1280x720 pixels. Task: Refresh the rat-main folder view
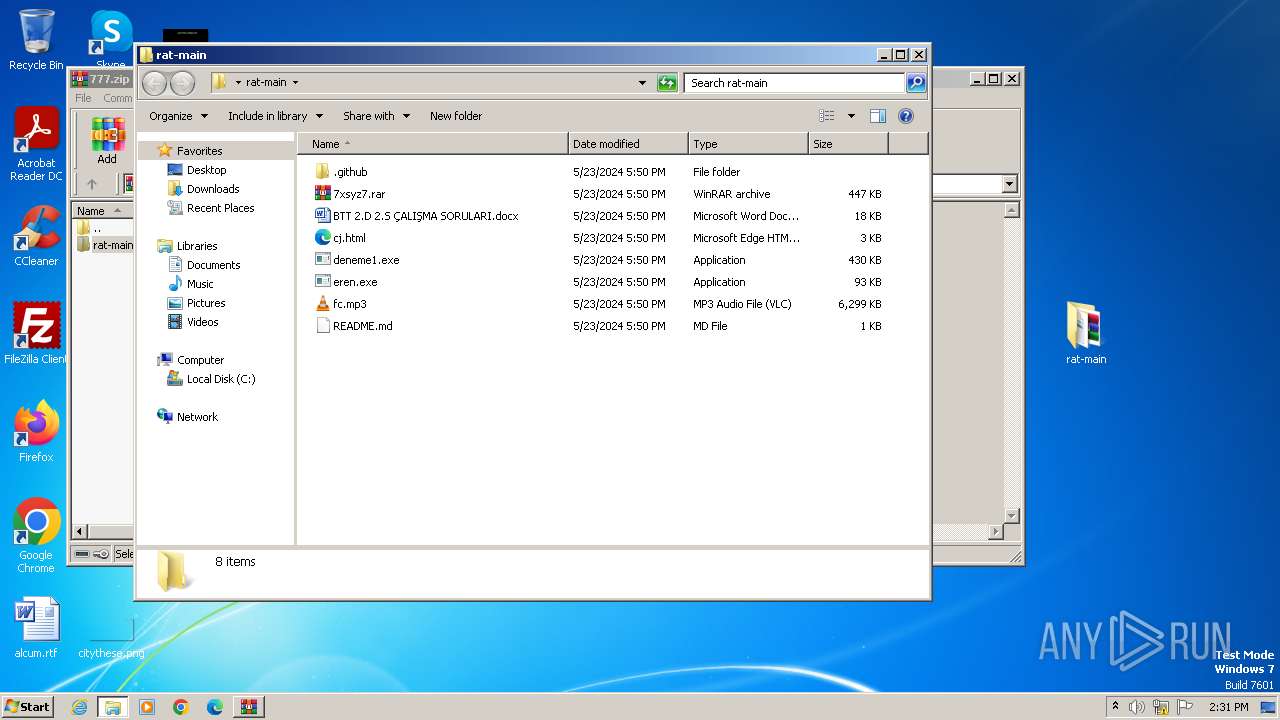click(x=667, y=83)
